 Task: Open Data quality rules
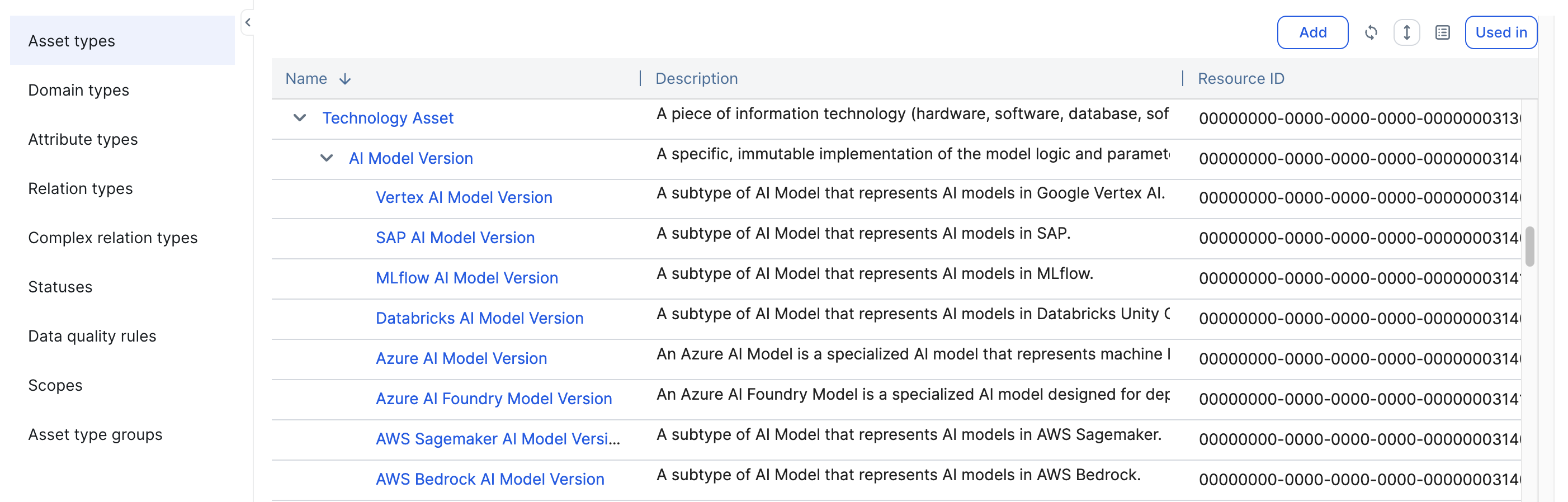[x=92, y=337]
